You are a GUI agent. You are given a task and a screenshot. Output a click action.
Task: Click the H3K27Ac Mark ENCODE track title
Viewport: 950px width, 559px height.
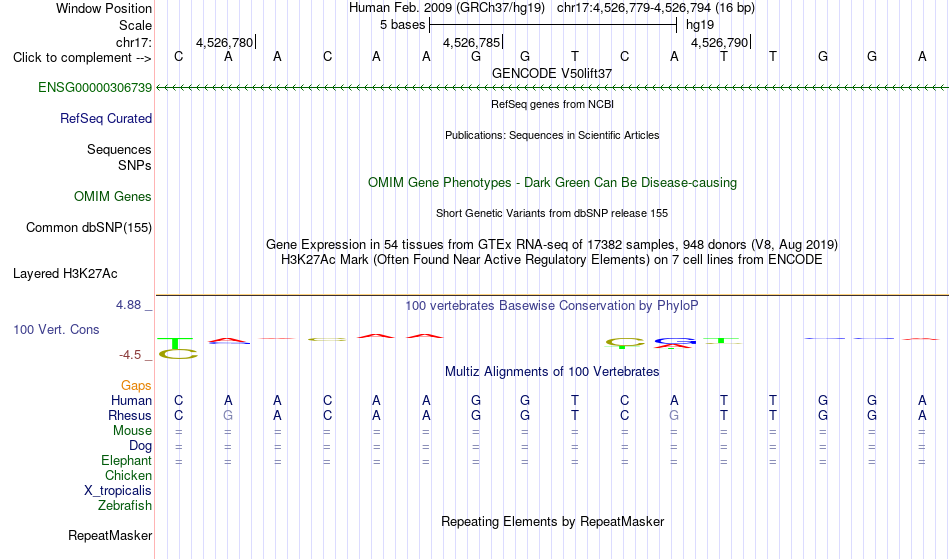[552, 260]
